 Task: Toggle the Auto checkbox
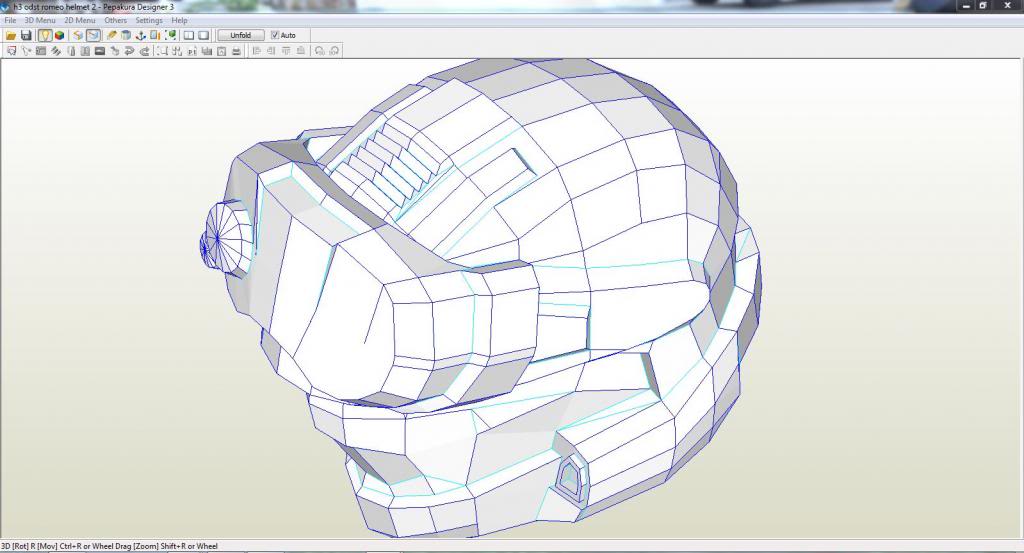click(x=275, y=35)
